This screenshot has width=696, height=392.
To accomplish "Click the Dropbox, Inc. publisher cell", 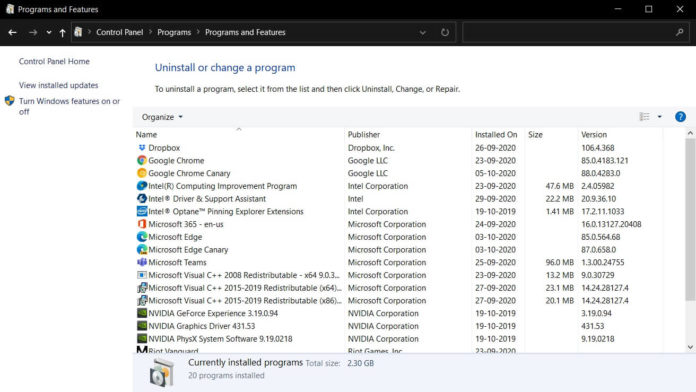I will (371, 148).
